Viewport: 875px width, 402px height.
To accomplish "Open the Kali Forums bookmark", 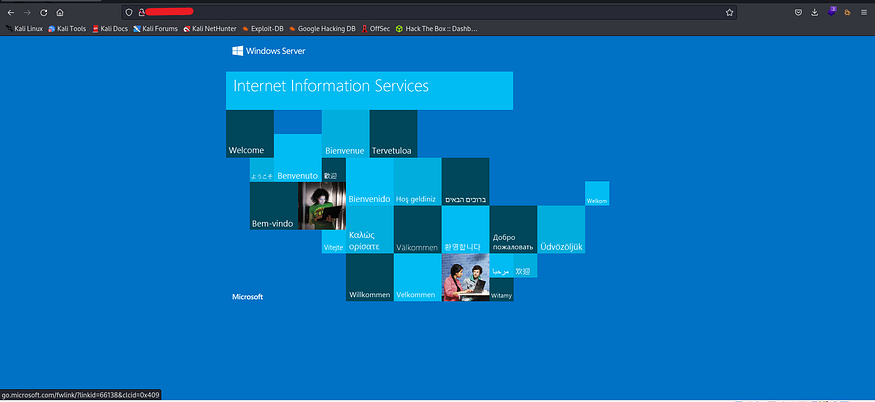I will coord(156,28).
